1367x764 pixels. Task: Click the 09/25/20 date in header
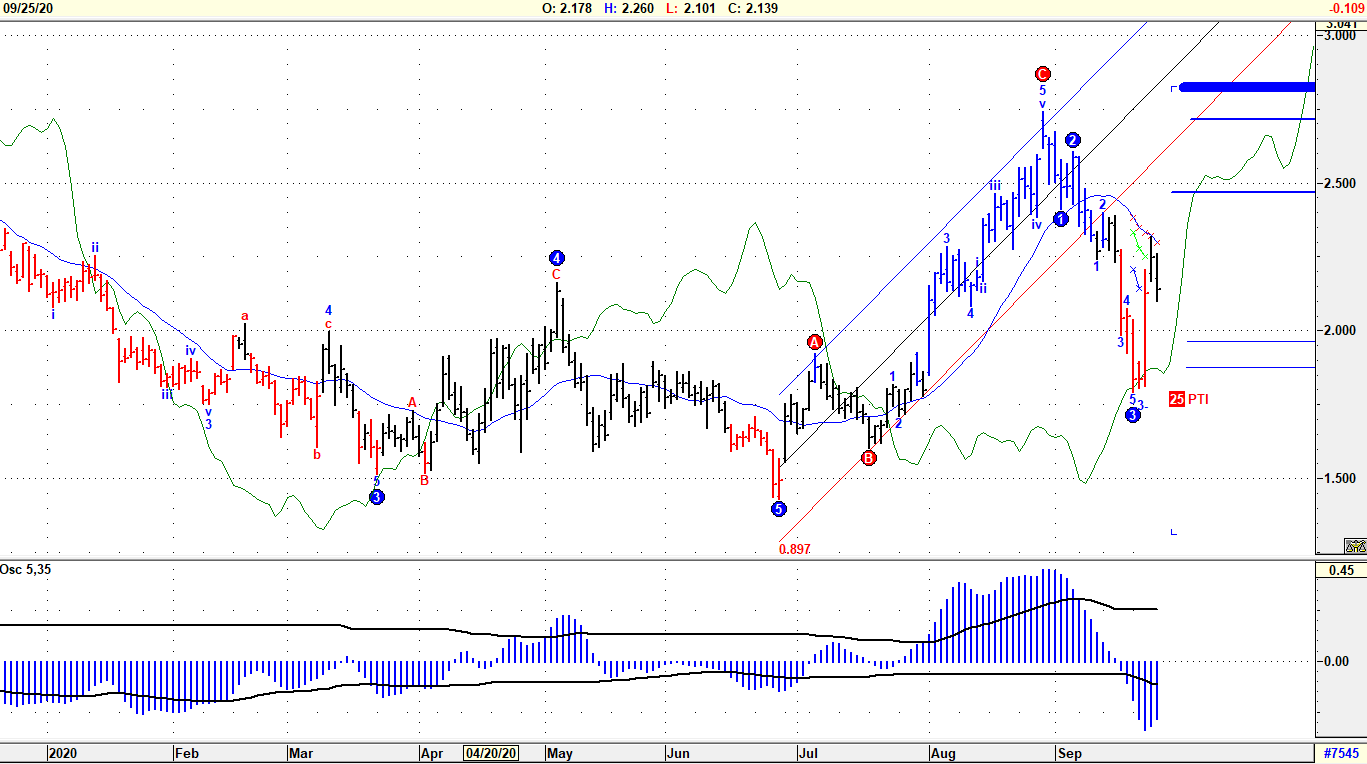(x=27, y=8)
